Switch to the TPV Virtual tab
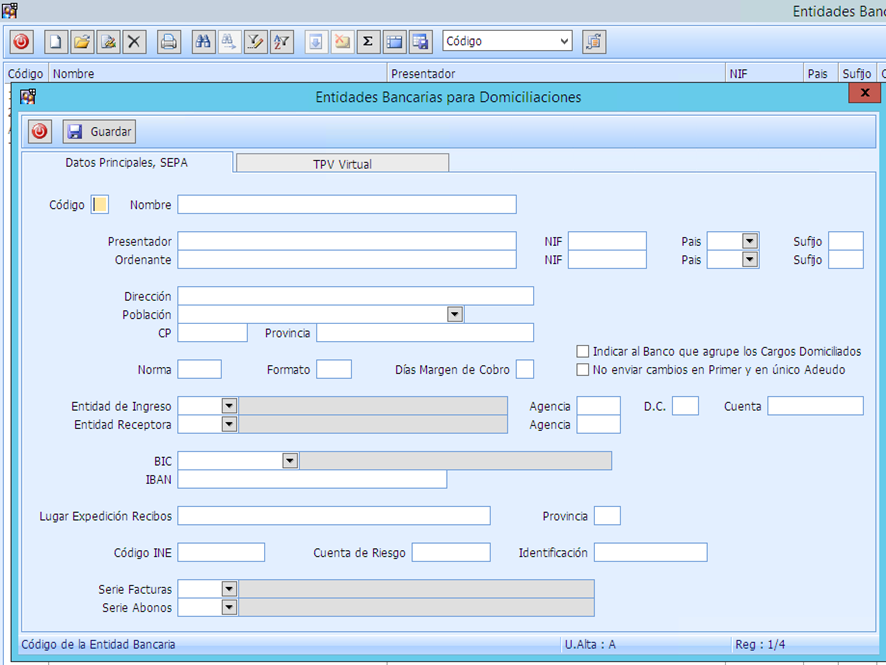 pyautogui.click(x=342, y=163)
